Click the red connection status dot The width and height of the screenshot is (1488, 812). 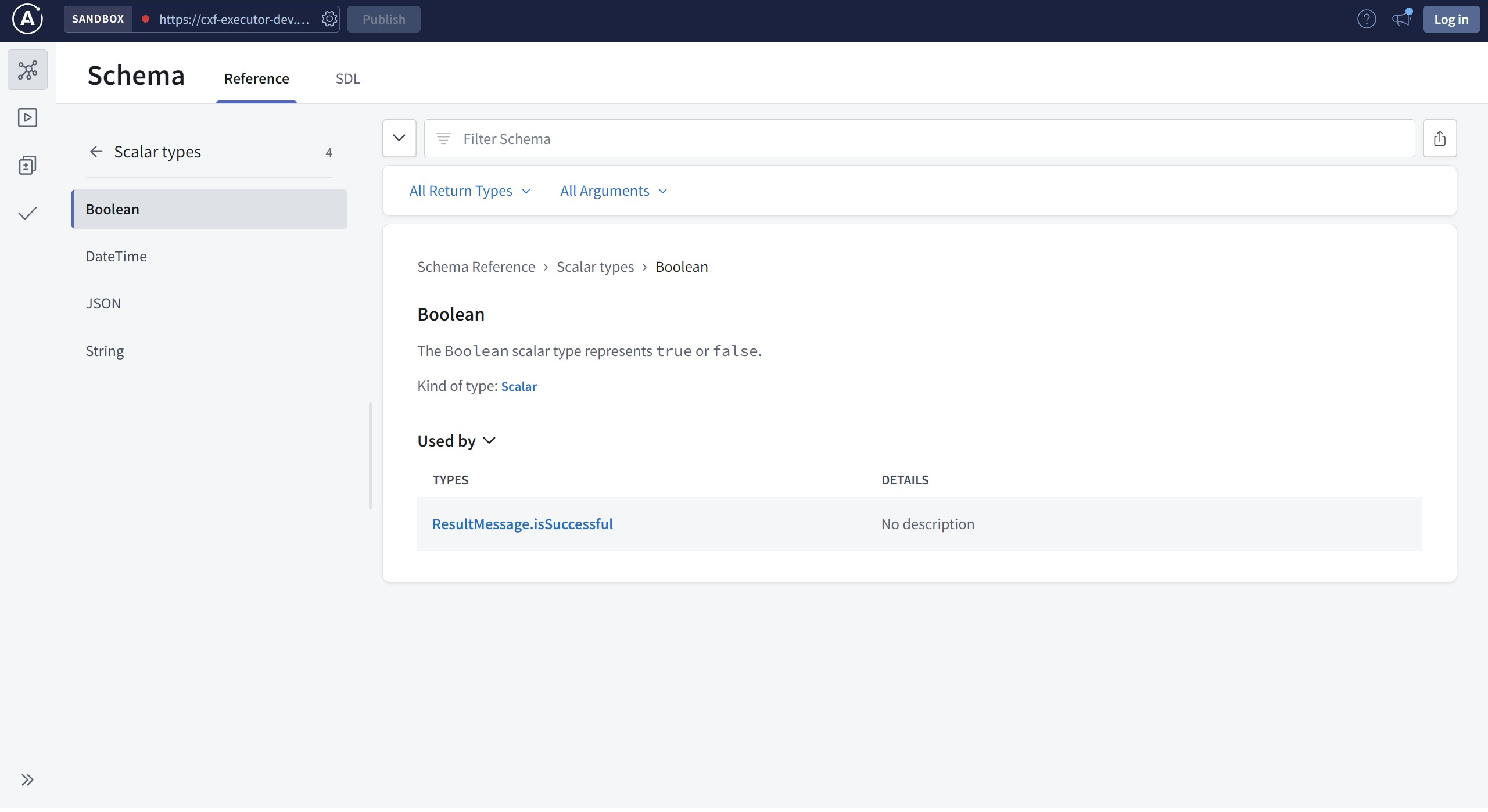[x=146, y=19]
